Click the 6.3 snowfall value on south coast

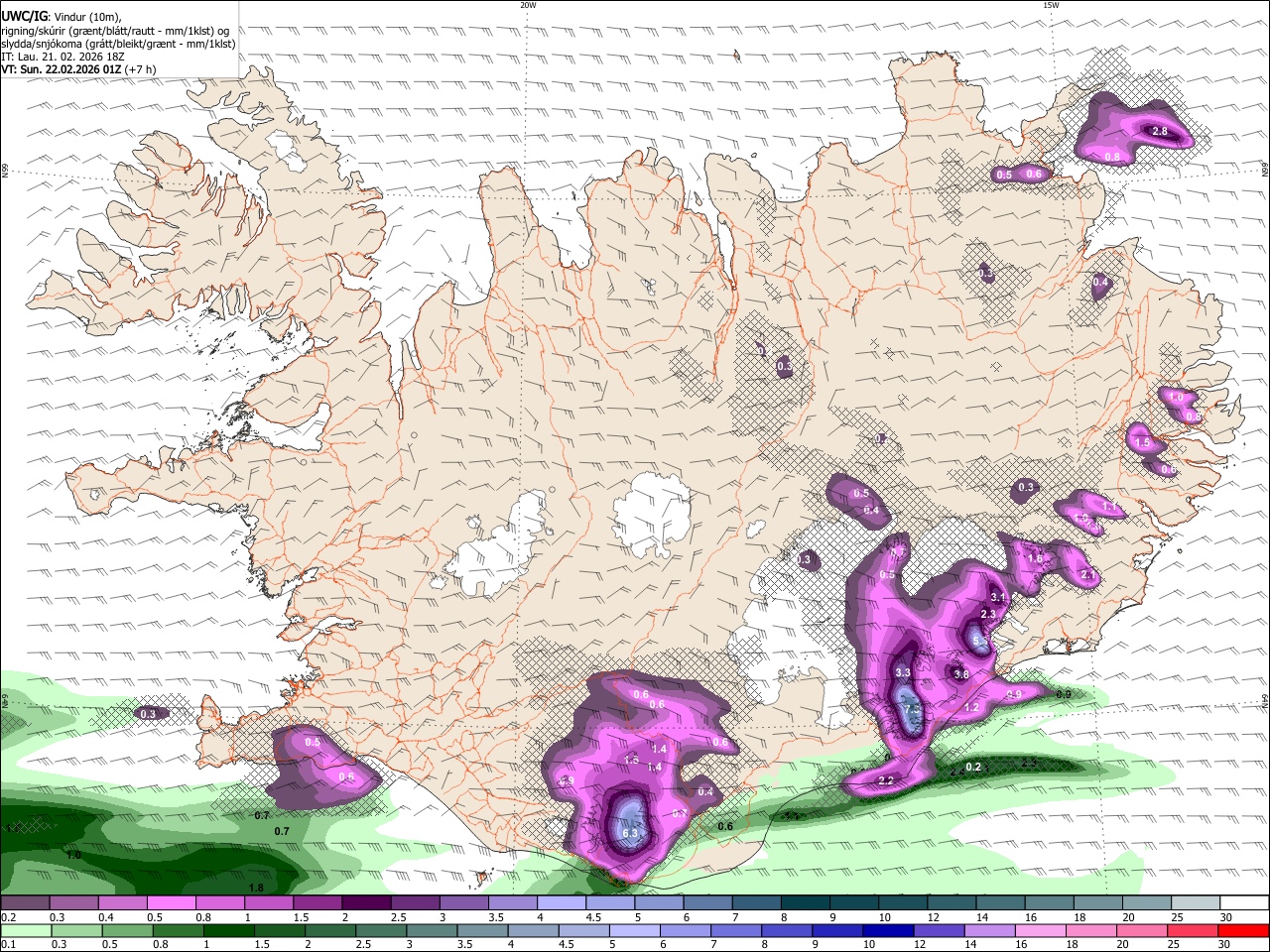631,834
